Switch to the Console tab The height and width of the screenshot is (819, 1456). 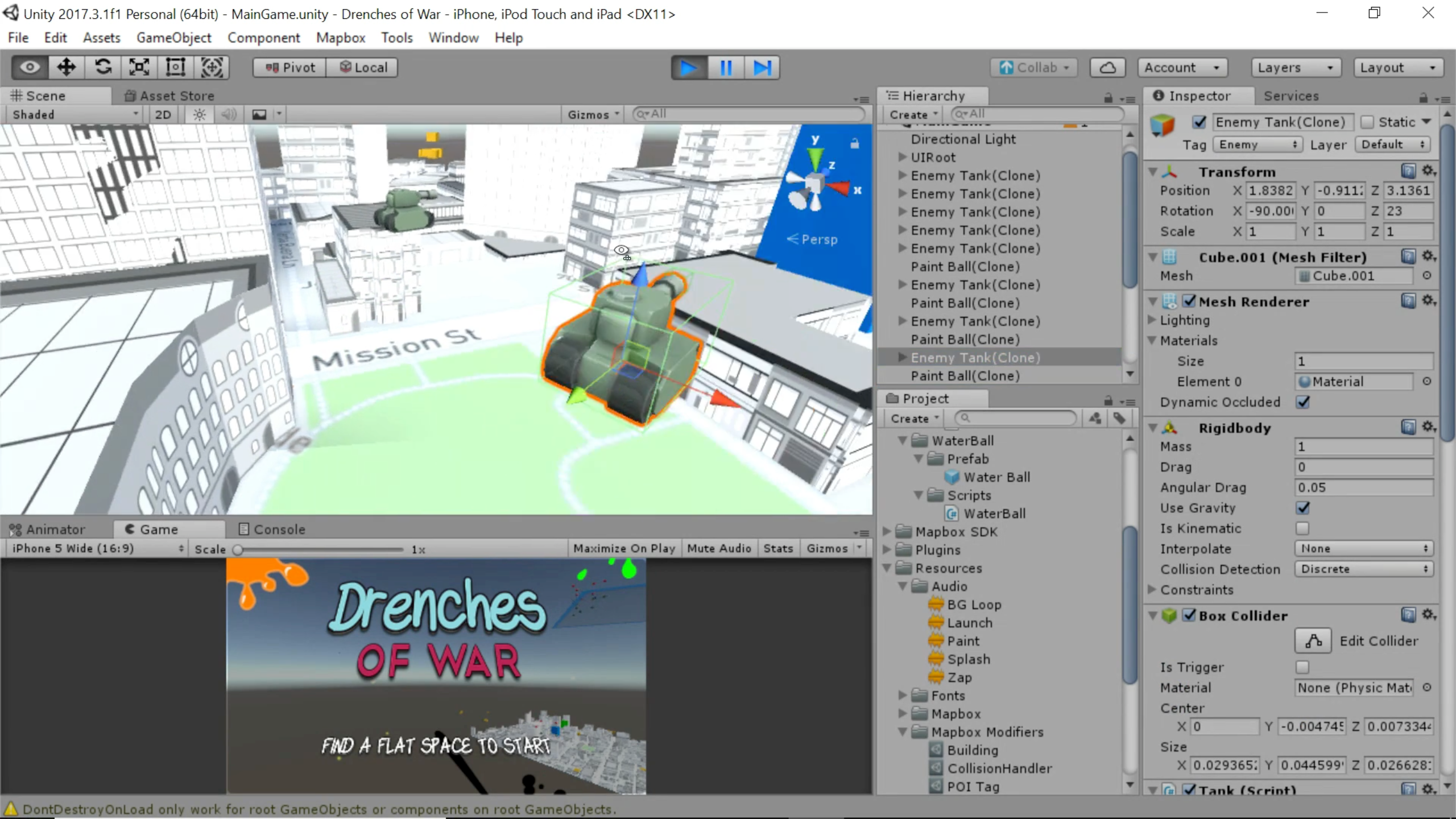pos(272,530)
